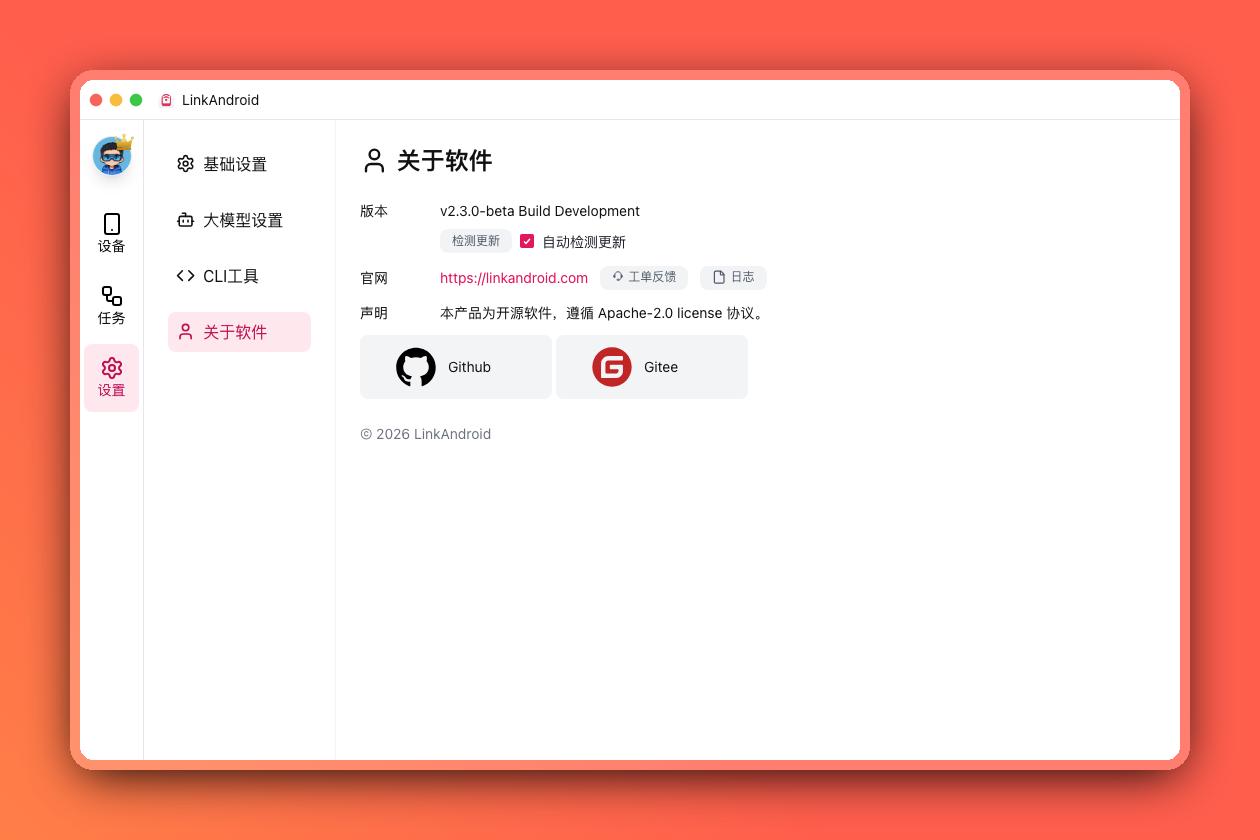Go to the 设备 devices section
This screenshot has width=1260, height=840.
pos(112,234)
